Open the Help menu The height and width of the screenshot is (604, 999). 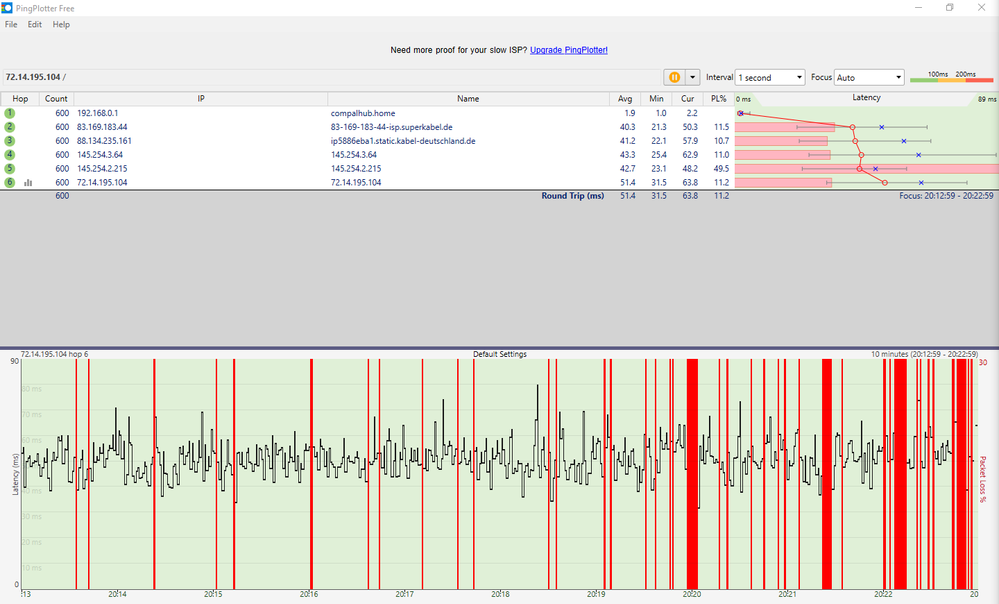click(x=61, y=24)
